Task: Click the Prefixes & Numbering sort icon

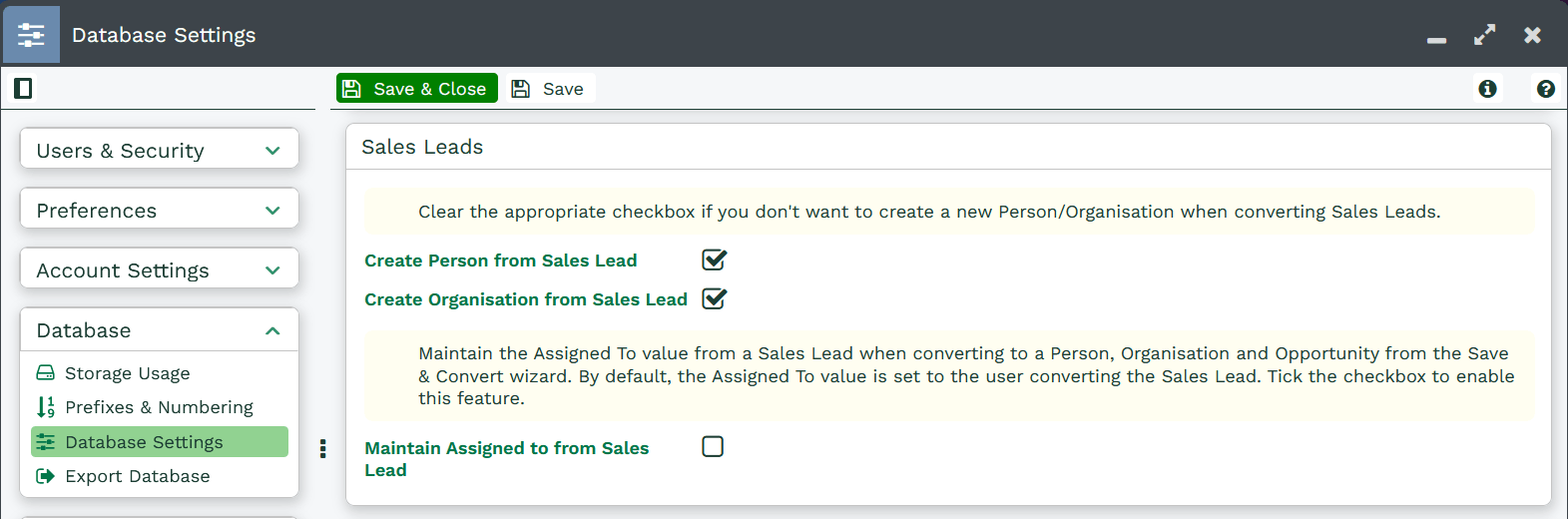Action: coord(46,407)
